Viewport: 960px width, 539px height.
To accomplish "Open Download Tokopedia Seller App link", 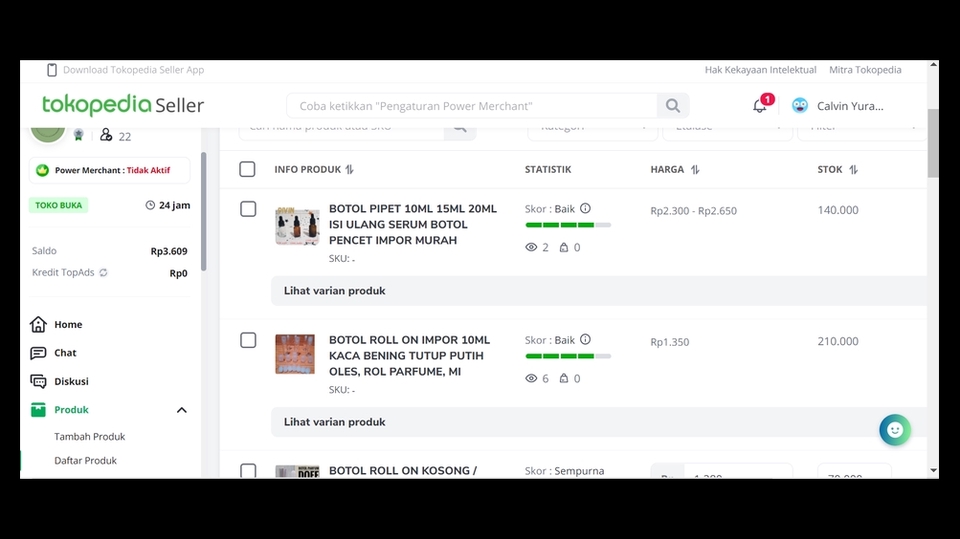I will point(133,70).
